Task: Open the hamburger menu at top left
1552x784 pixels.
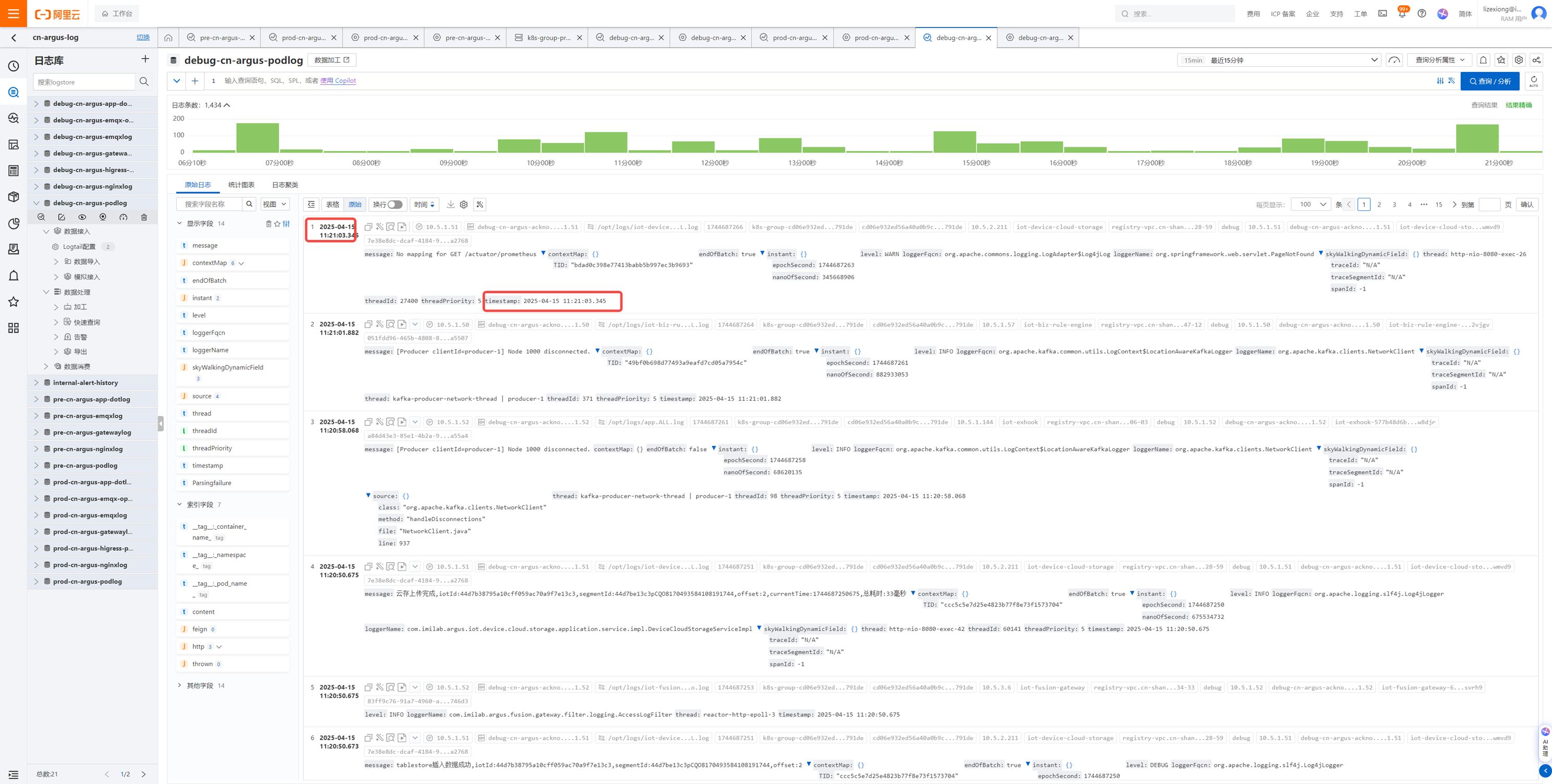Action: pos(13,13)
